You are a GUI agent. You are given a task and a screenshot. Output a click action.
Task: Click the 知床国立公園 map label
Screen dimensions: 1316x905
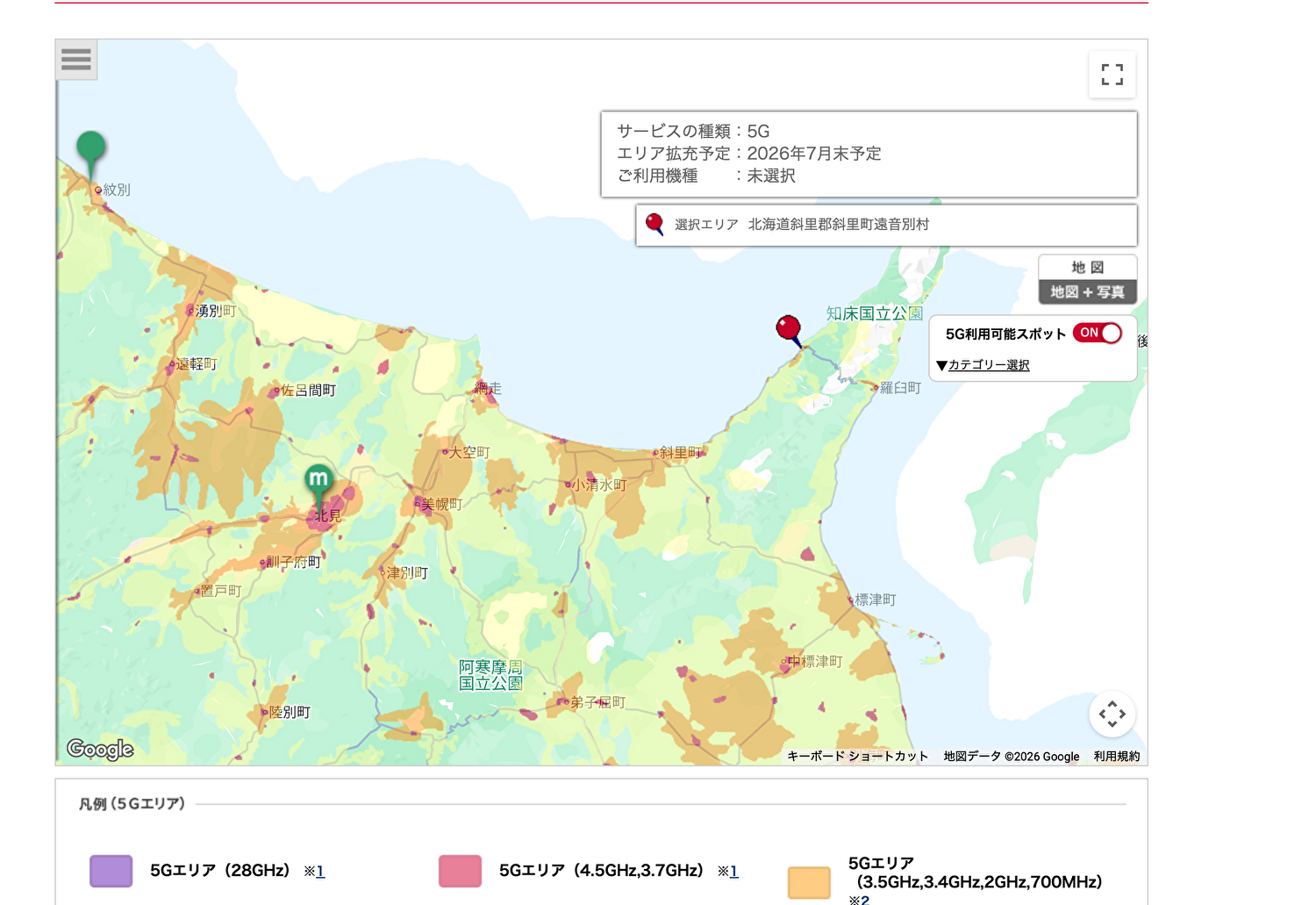[875, 313]
